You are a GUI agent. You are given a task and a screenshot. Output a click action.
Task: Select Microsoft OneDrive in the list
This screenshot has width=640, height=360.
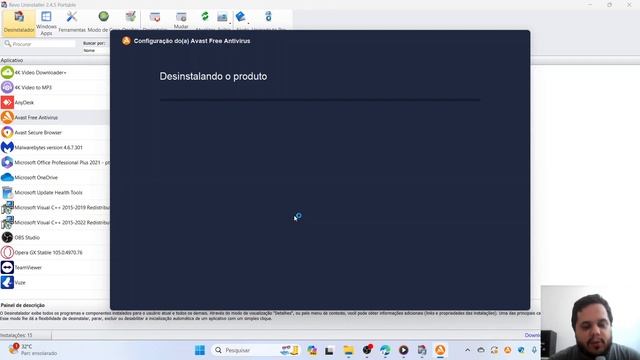point(55,178)
